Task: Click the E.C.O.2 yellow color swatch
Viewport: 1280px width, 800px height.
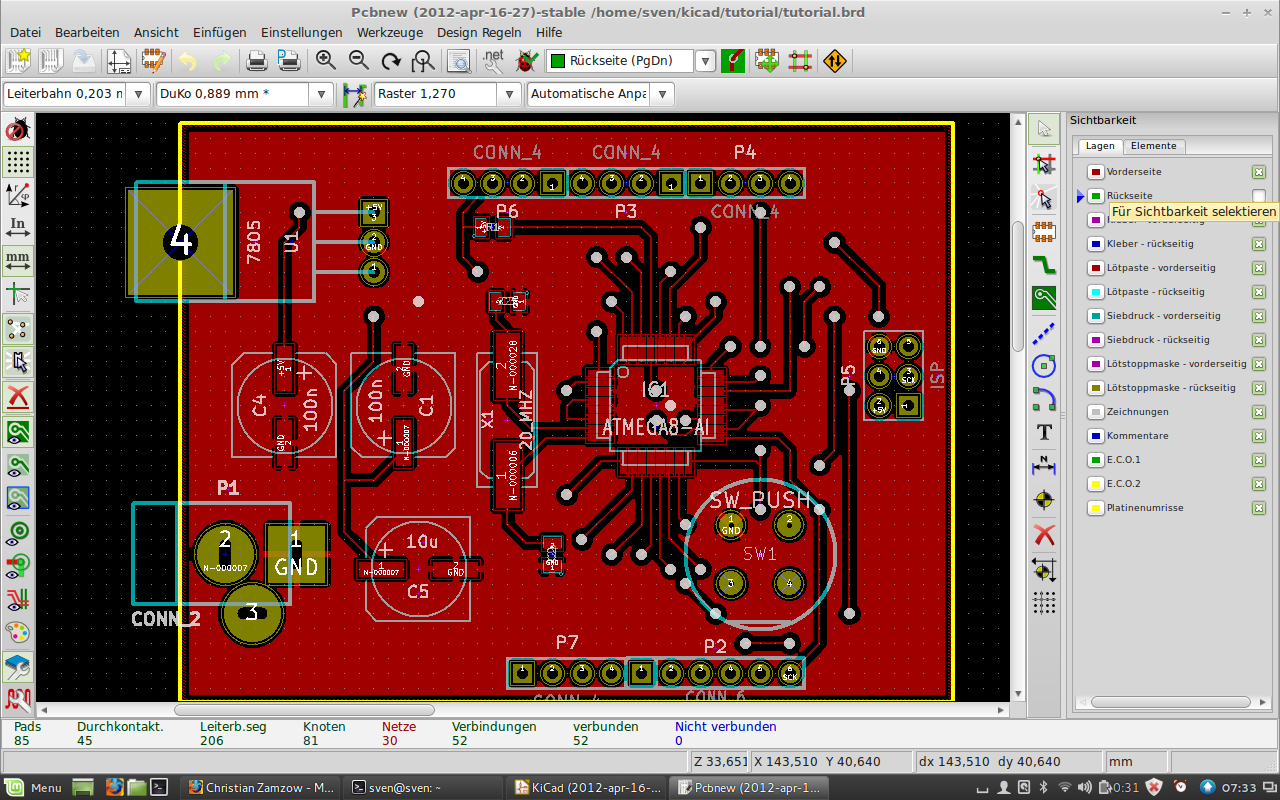Action: (1095, 484)
